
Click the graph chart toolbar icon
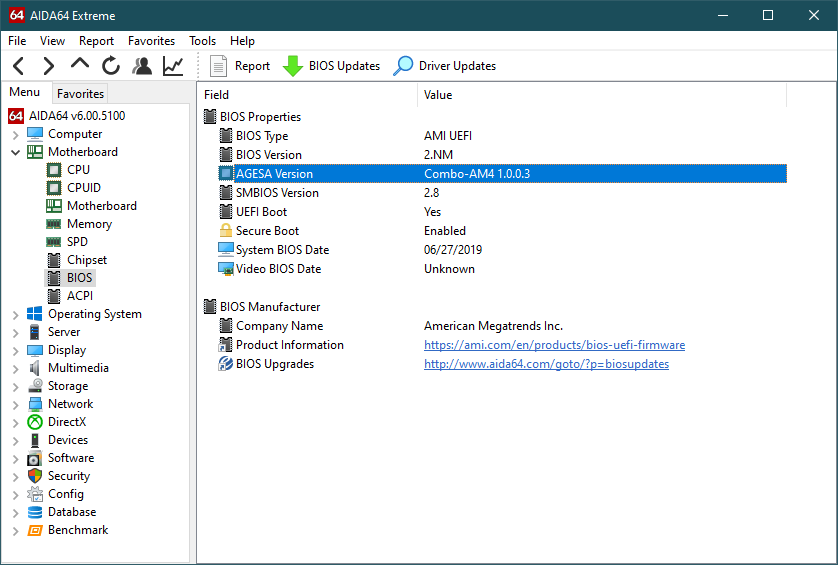pyautogui.click(x=173, y=66)
